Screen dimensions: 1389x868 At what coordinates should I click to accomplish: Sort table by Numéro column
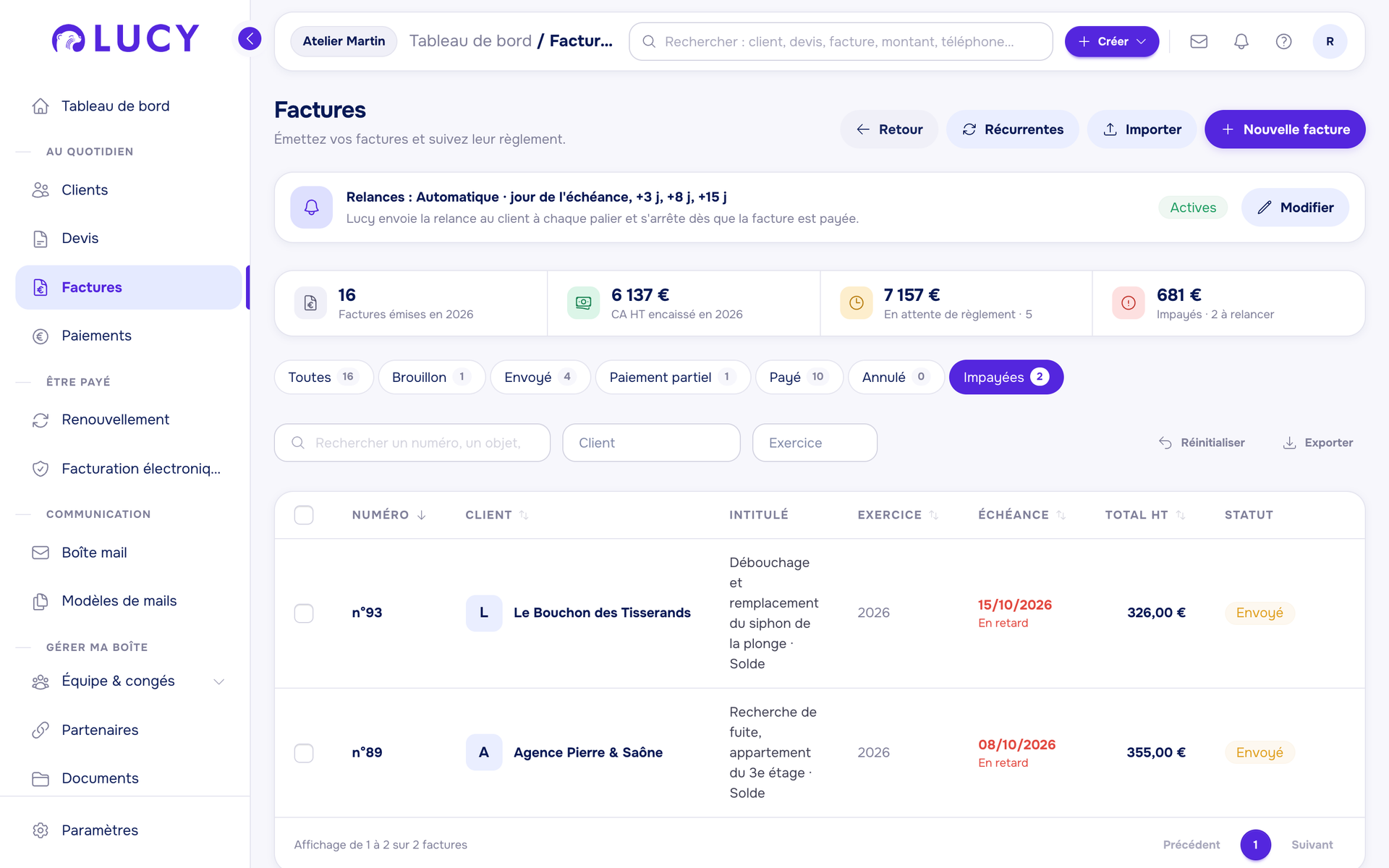[x=389, y=515]
